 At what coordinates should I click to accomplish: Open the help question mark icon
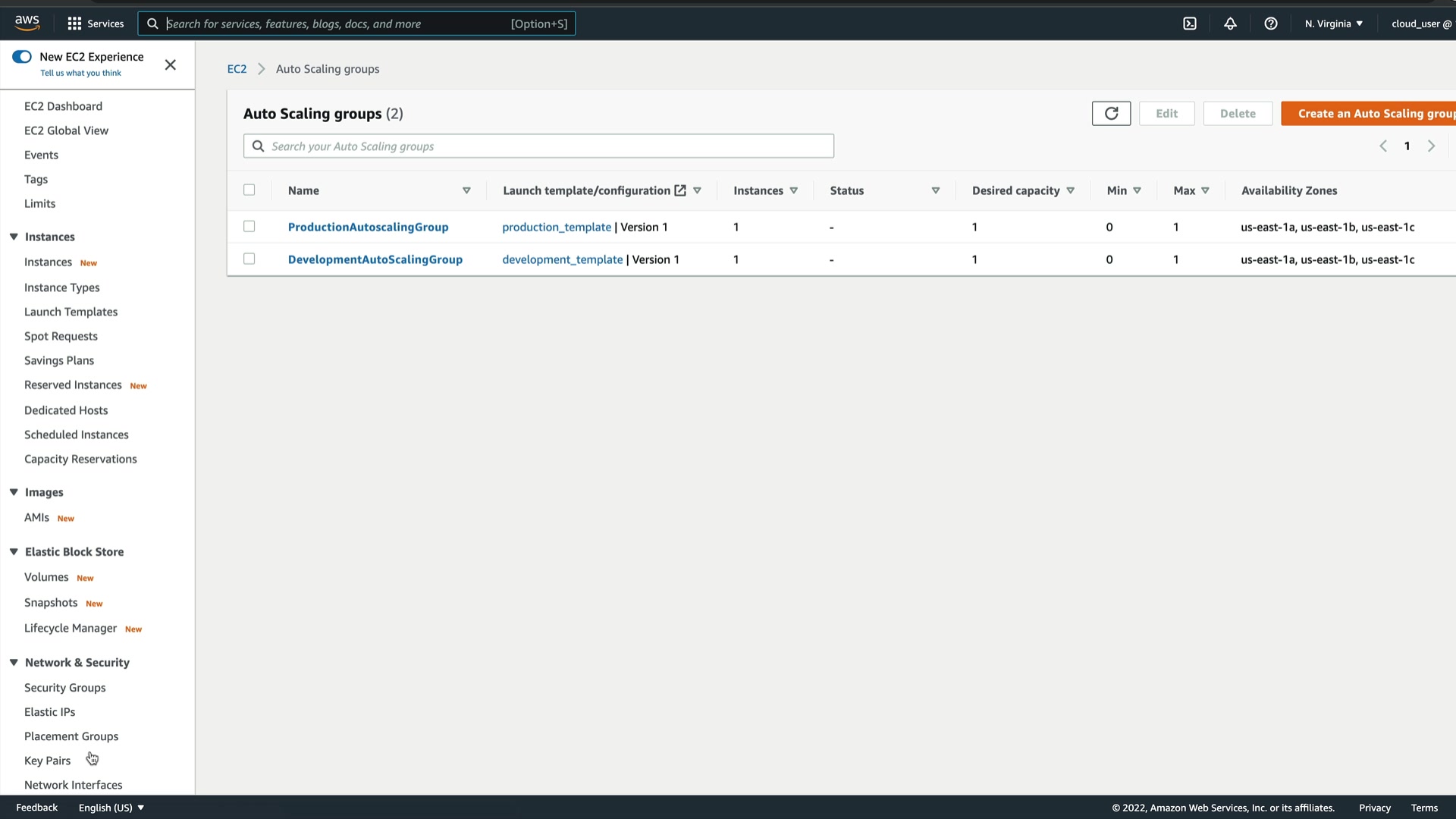click(x=1271, y=24)
